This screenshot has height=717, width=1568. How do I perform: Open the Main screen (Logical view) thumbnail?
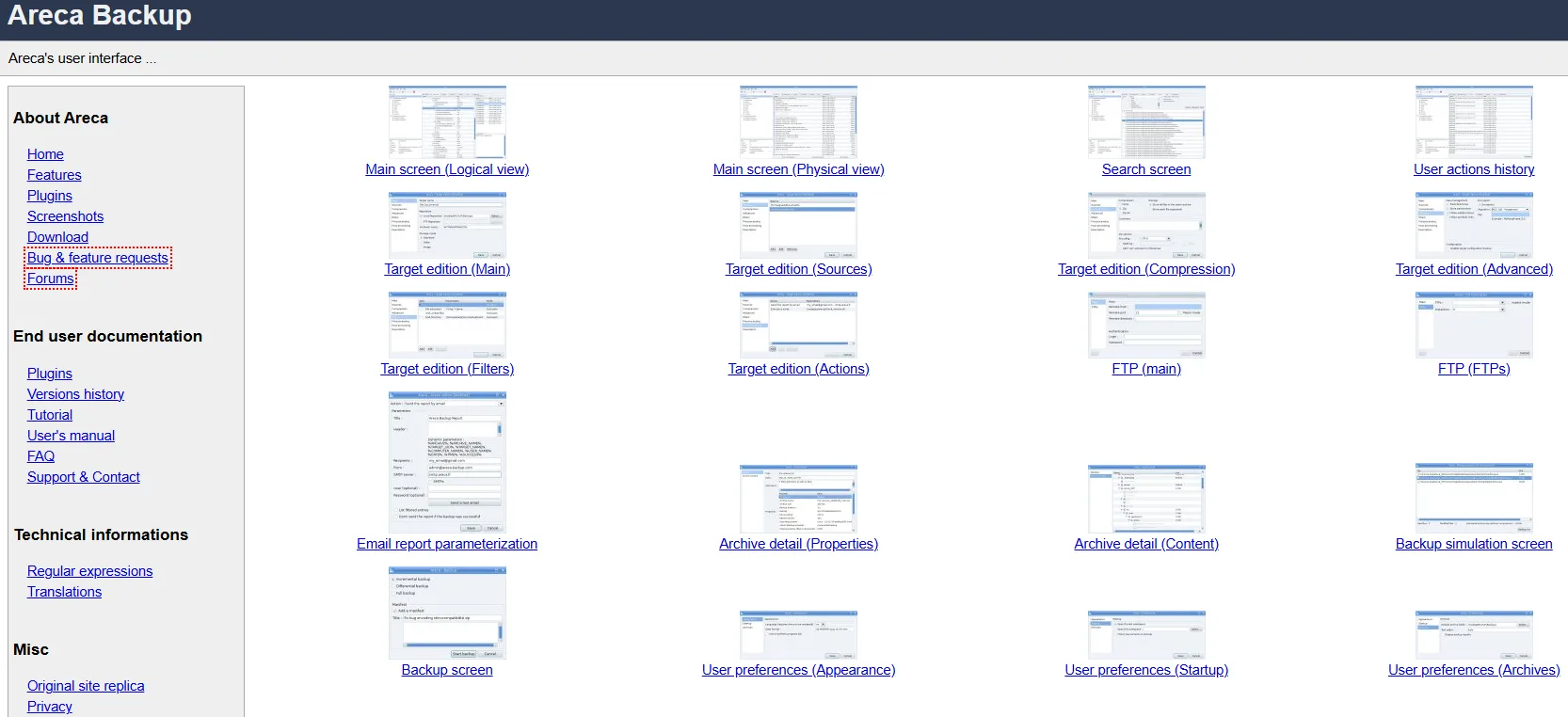point(447,122)
